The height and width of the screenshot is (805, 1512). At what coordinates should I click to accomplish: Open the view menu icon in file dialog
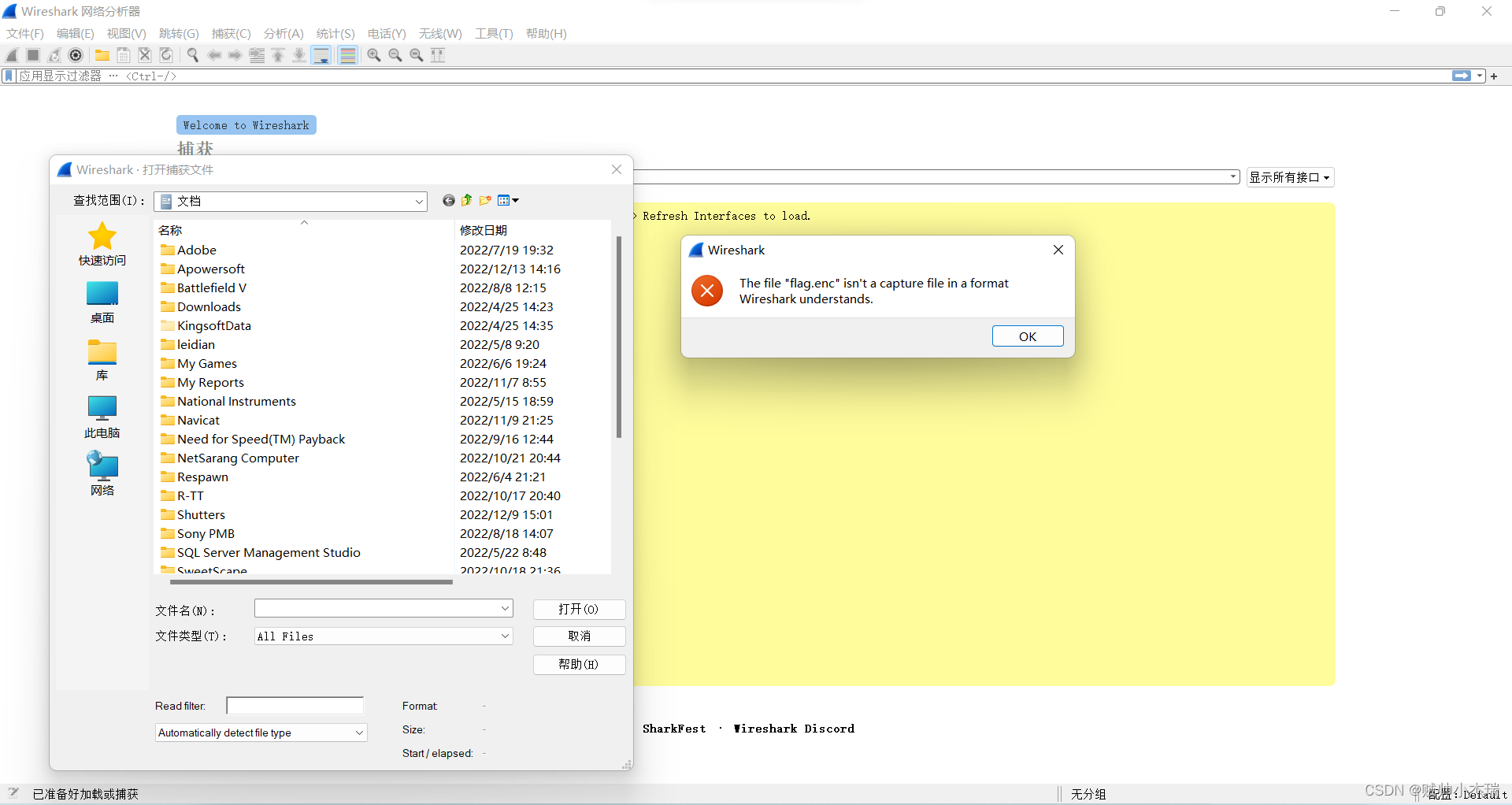(x=508, y=201)
